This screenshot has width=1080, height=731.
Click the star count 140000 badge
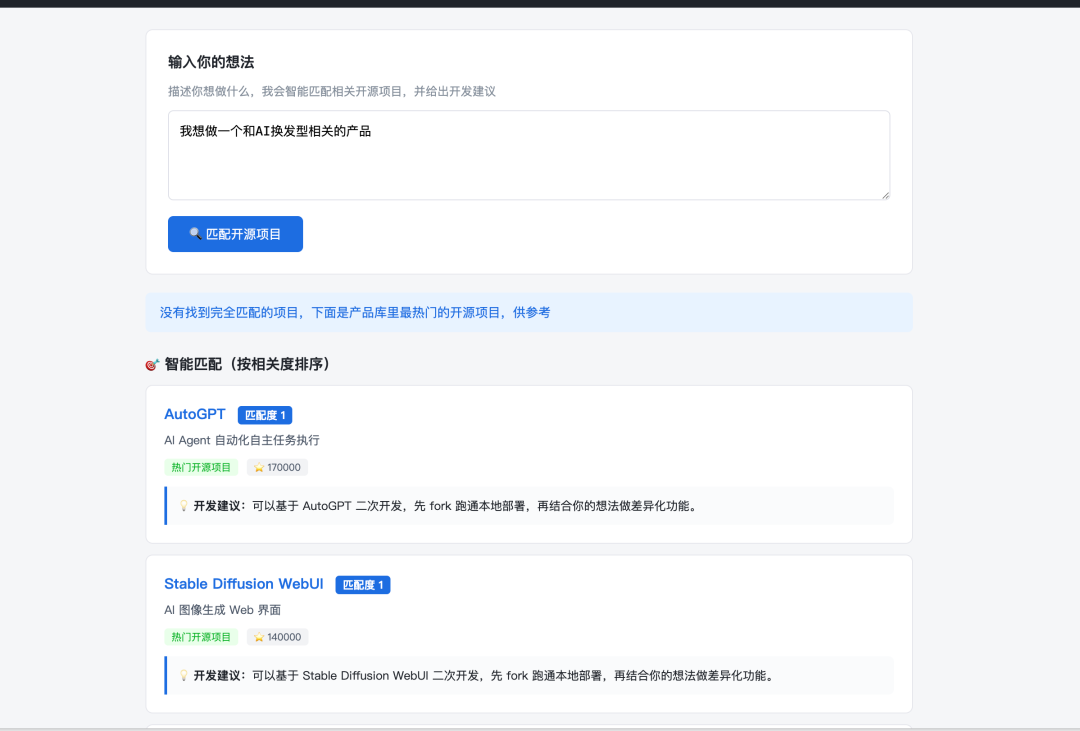click(278, 637)
